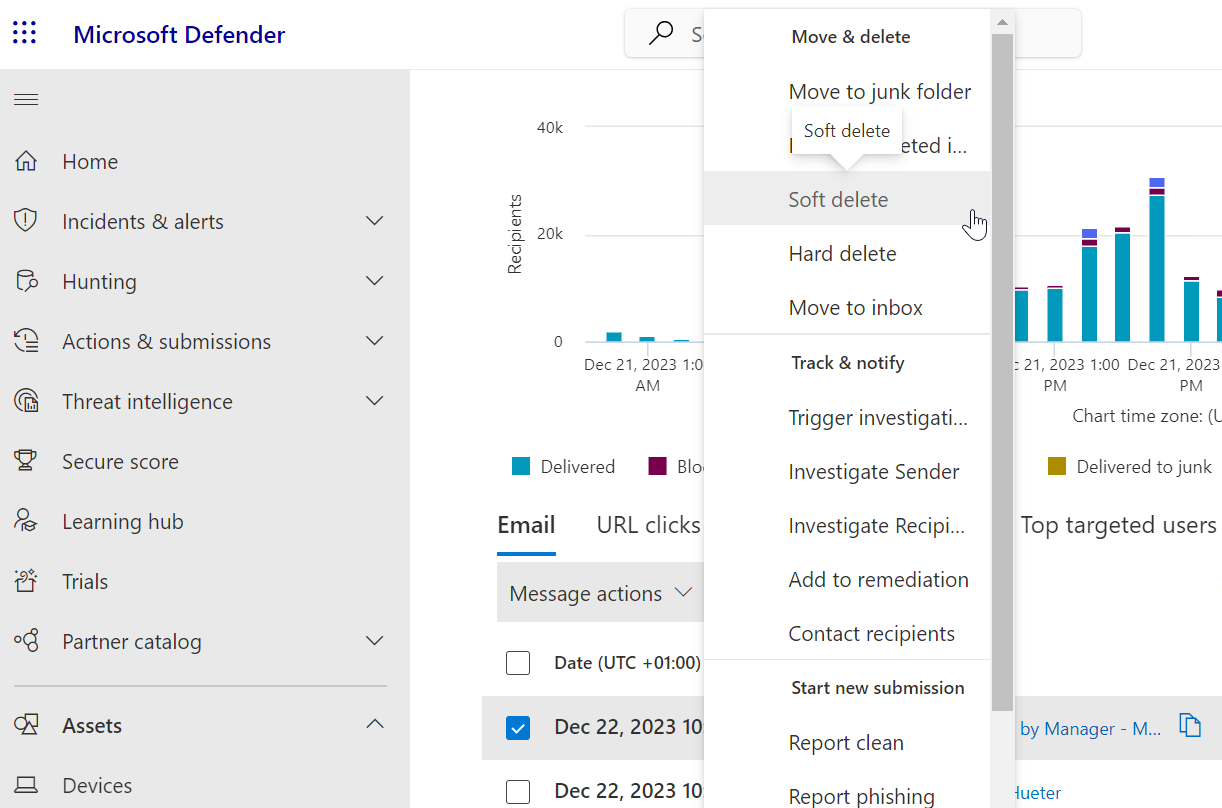Toggle the Blocked maroon legend swatch
Image resolution: width=1222 pixels, height=808 pixels.
tap(657, 466)
